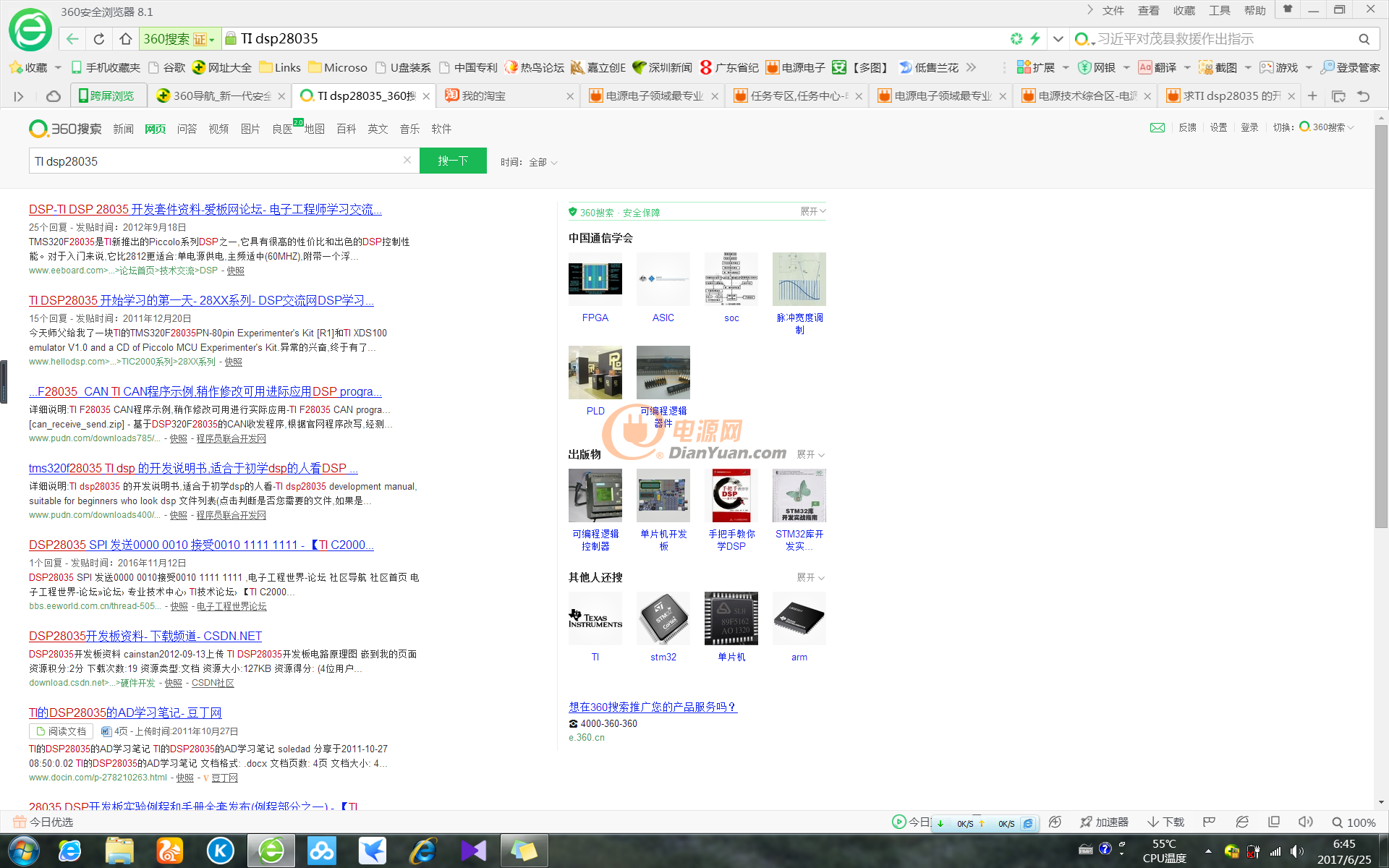Viewport: 1389px width, 868px height.
Task: Open the 切换 360搜索 switch dropdown
Action: 1313,127
